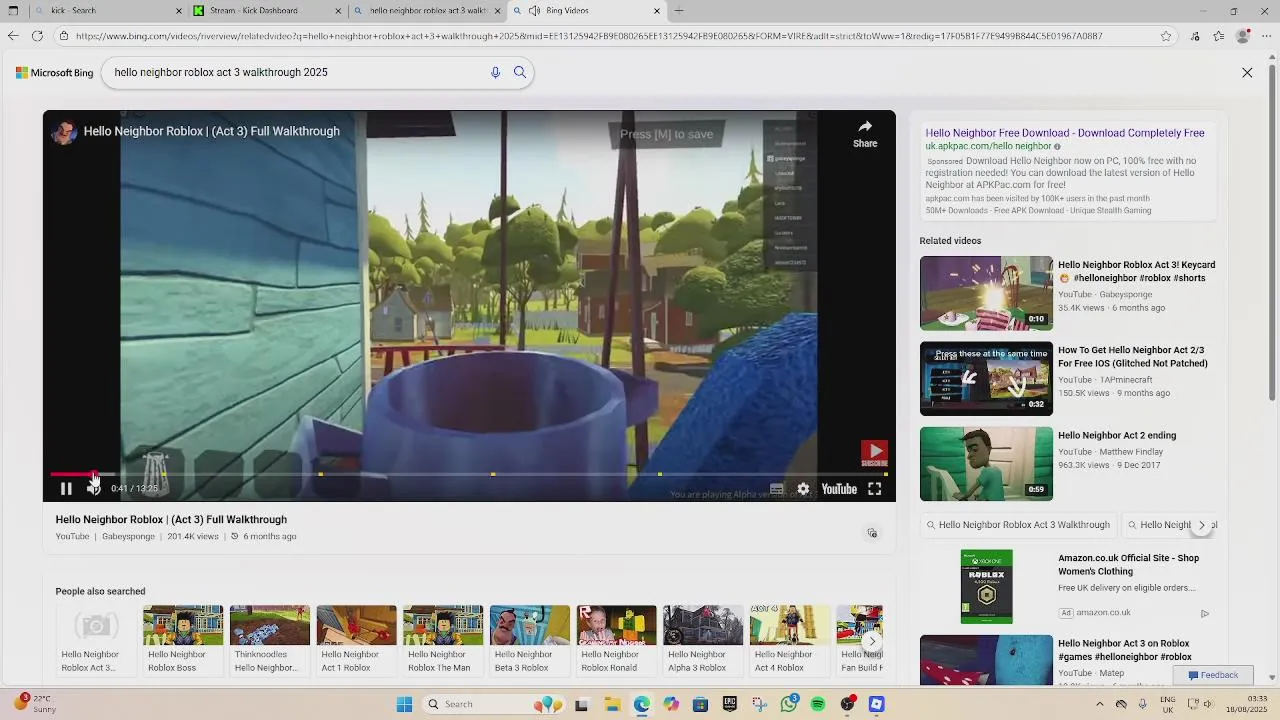Pause the video playback
Screen dimensions: 1280x720
(66, 489)
